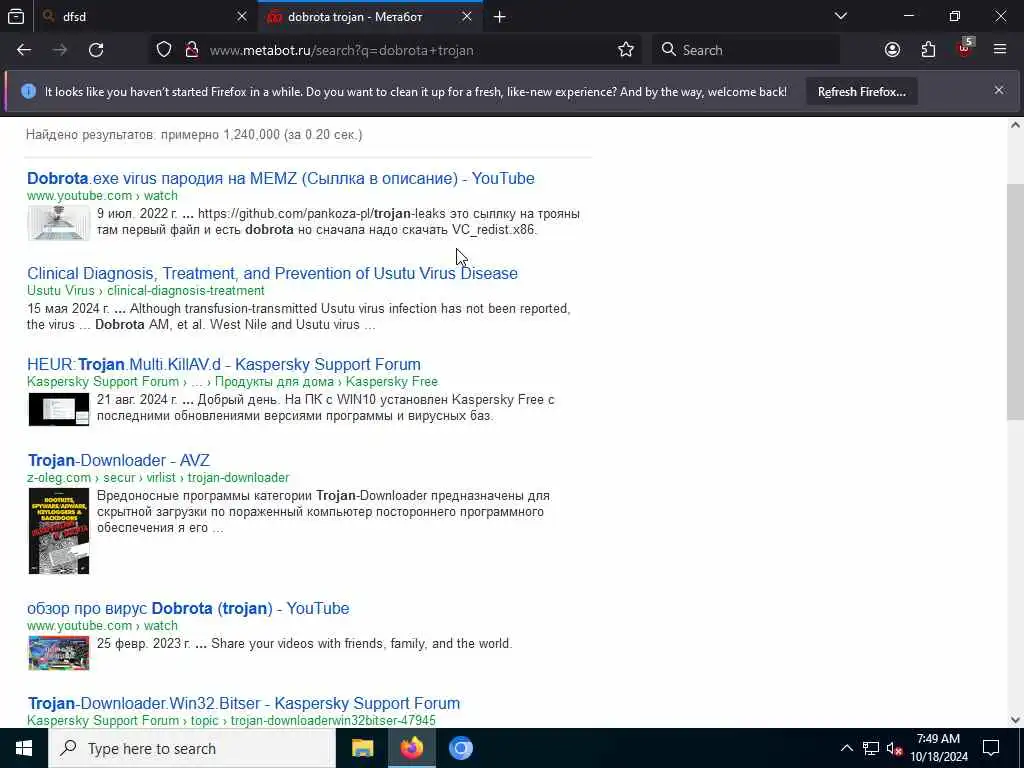The height and width of the screenshot is (768, 1024).
Task: Click the Kaspersky forum result thumbnail
Action: tap(59, 409)
